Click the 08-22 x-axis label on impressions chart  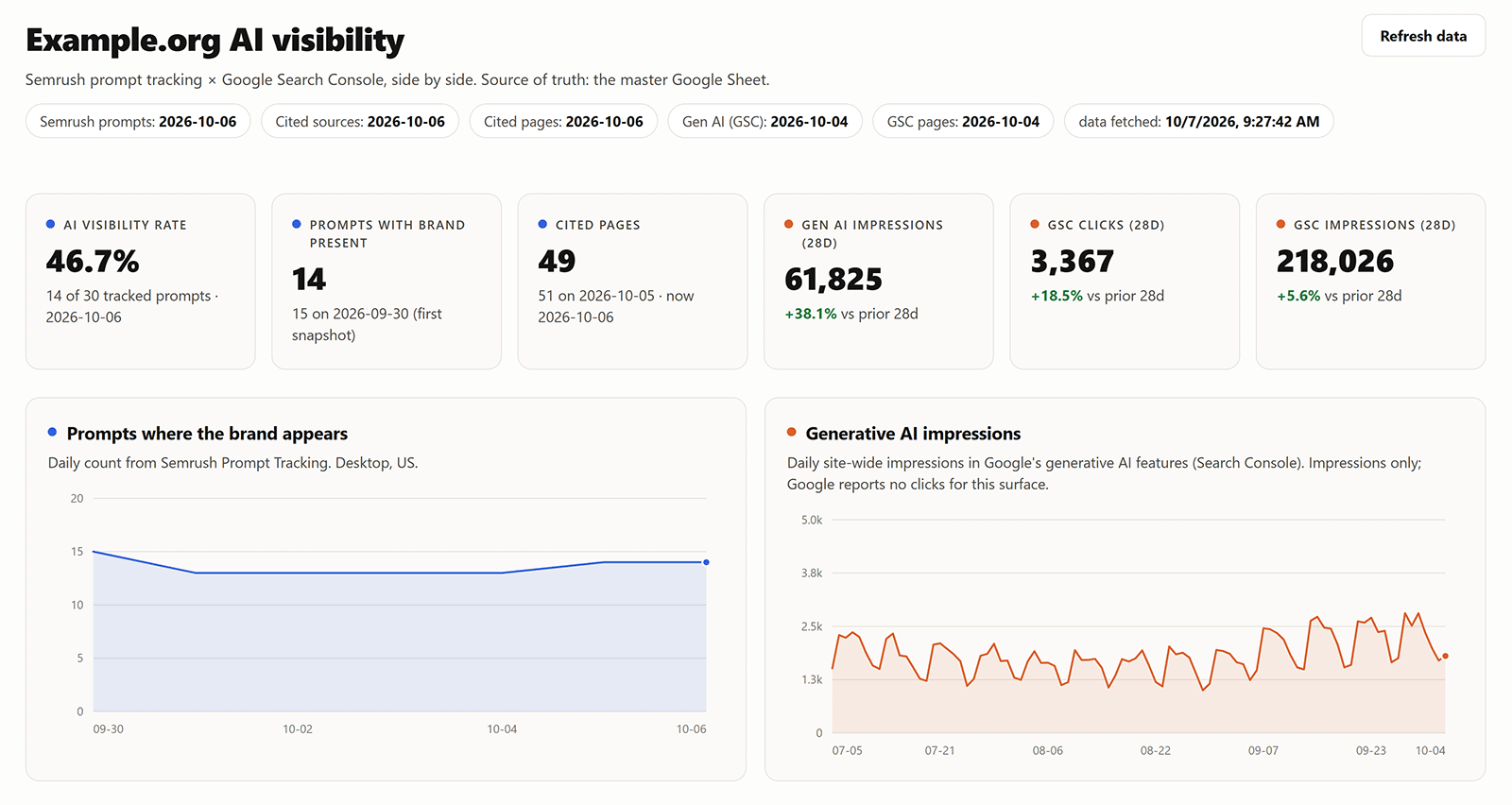click(x=1155, y=751)
